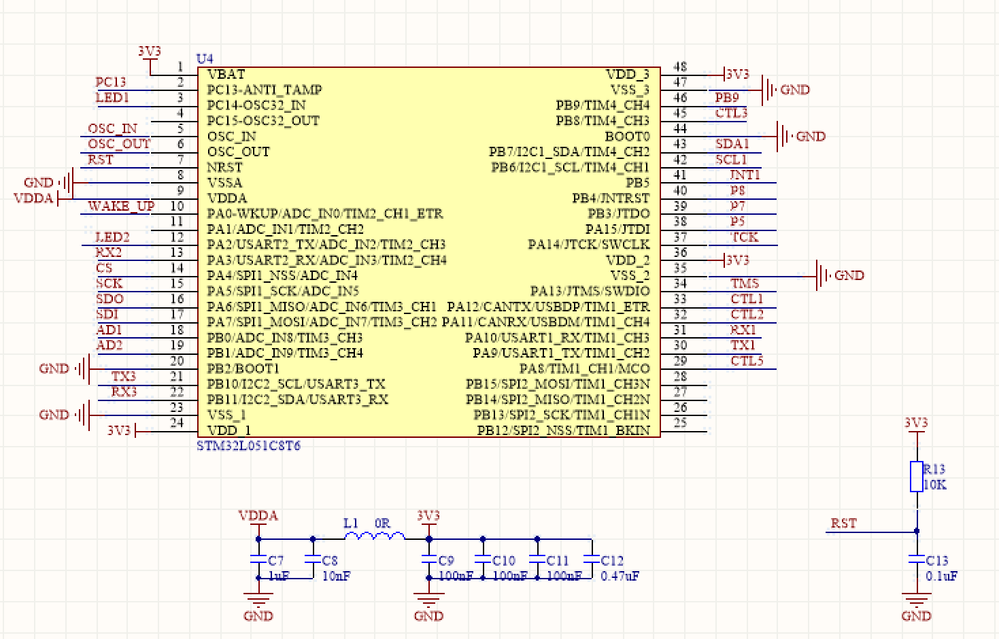Select the CTL2 net label

pyautogui.click(x=747, y=315)
